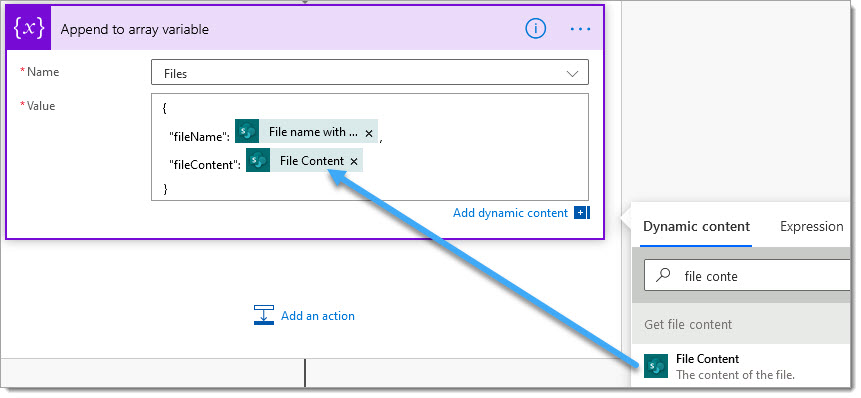Click the blue plus icon beside Add dynamic content
The width and height of the screenshot is (861, 398).
(x=580, y=212)
